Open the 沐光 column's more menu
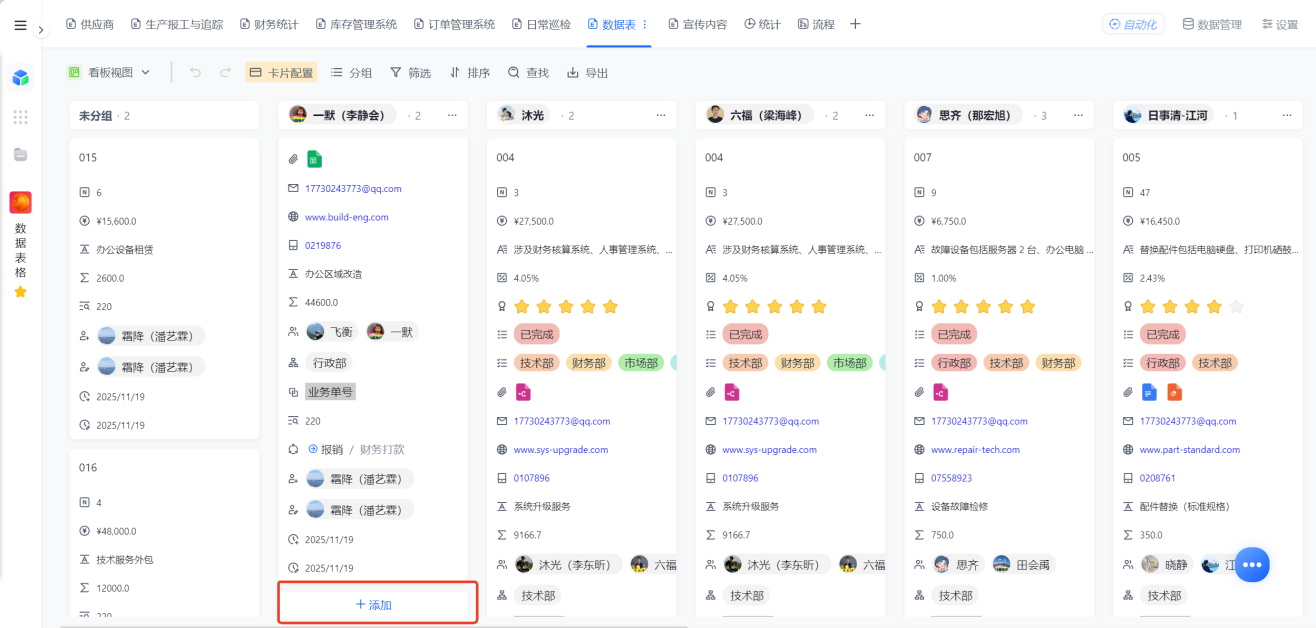Viewport: 1316px width, 628px height. coord(660,115)
